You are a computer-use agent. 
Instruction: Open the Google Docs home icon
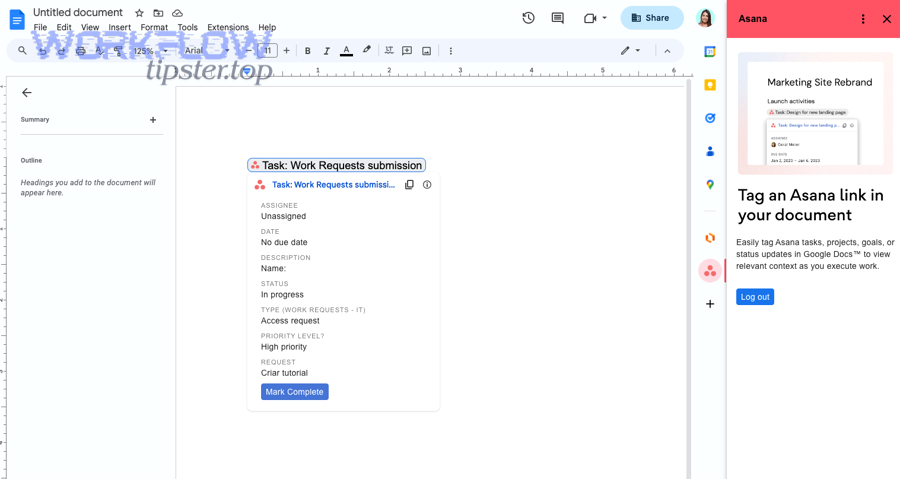coord(17,19)
